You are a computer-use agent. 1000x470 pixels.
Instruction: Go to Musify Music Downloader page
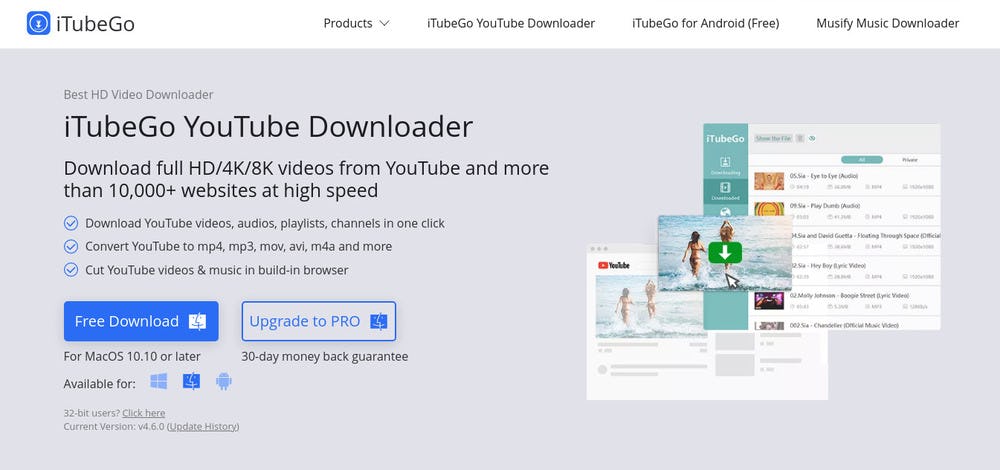[887, 23]
